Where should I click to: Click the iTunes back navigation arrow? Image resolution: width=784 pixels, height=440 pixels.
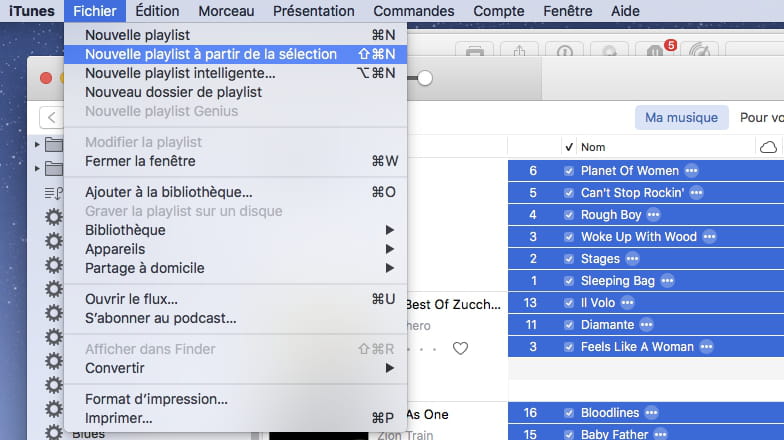[x=52, y=118]
